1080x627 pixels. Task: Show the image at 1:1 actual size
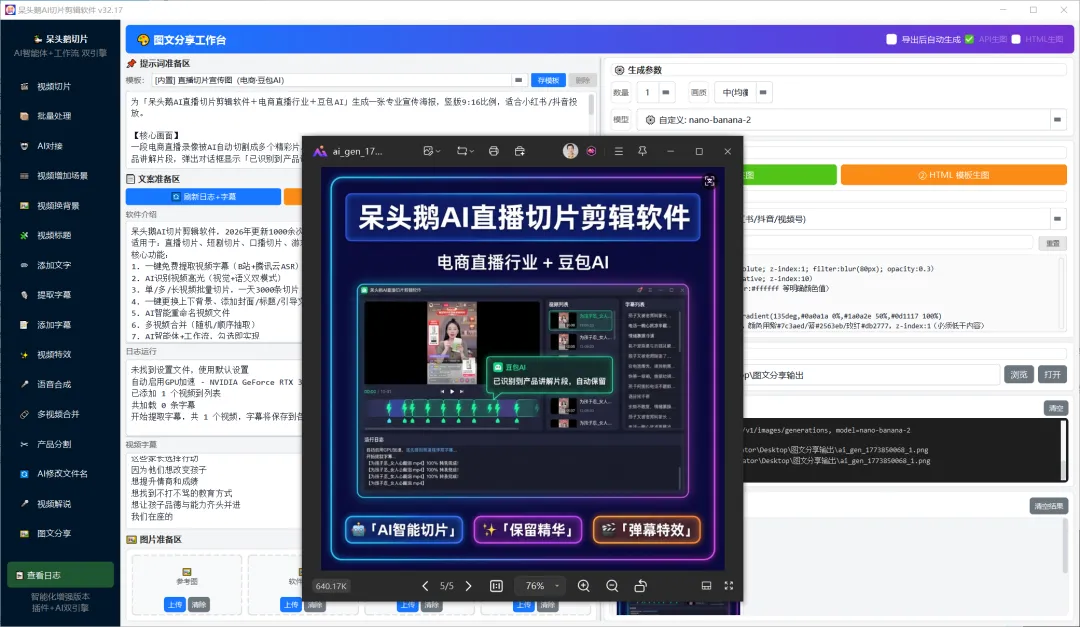[496, 586]
